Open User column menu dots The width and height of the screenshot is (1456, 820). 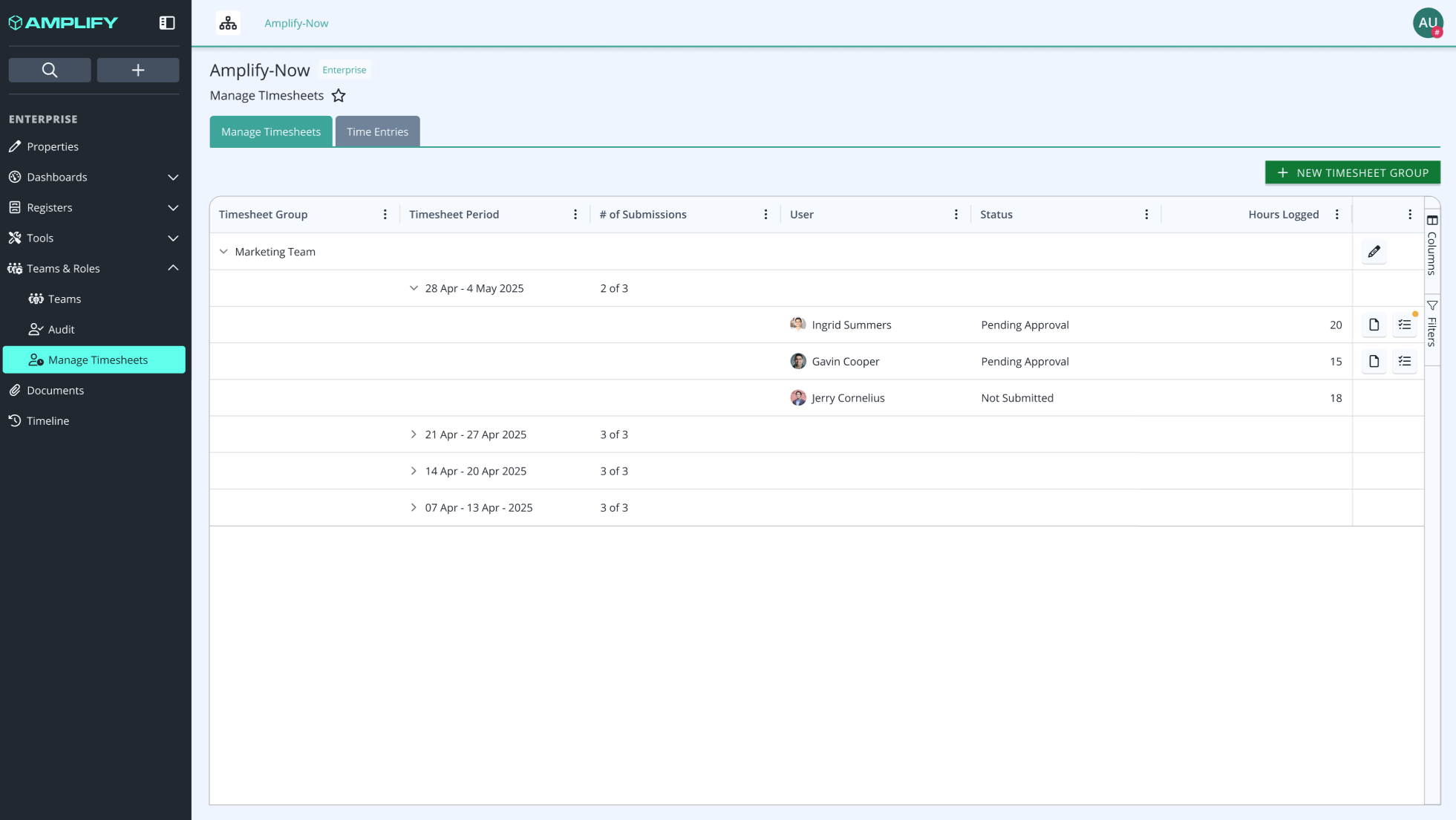point(956,215)
